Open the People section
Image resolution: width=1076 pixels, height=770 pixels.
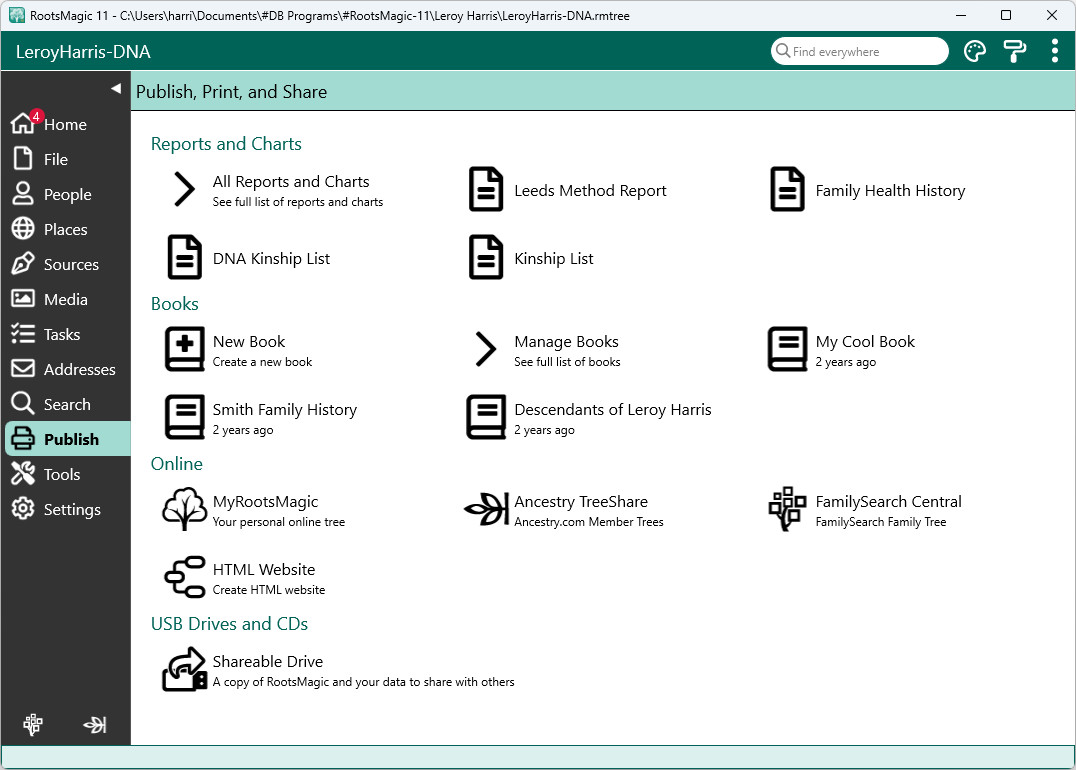(67, 194)
